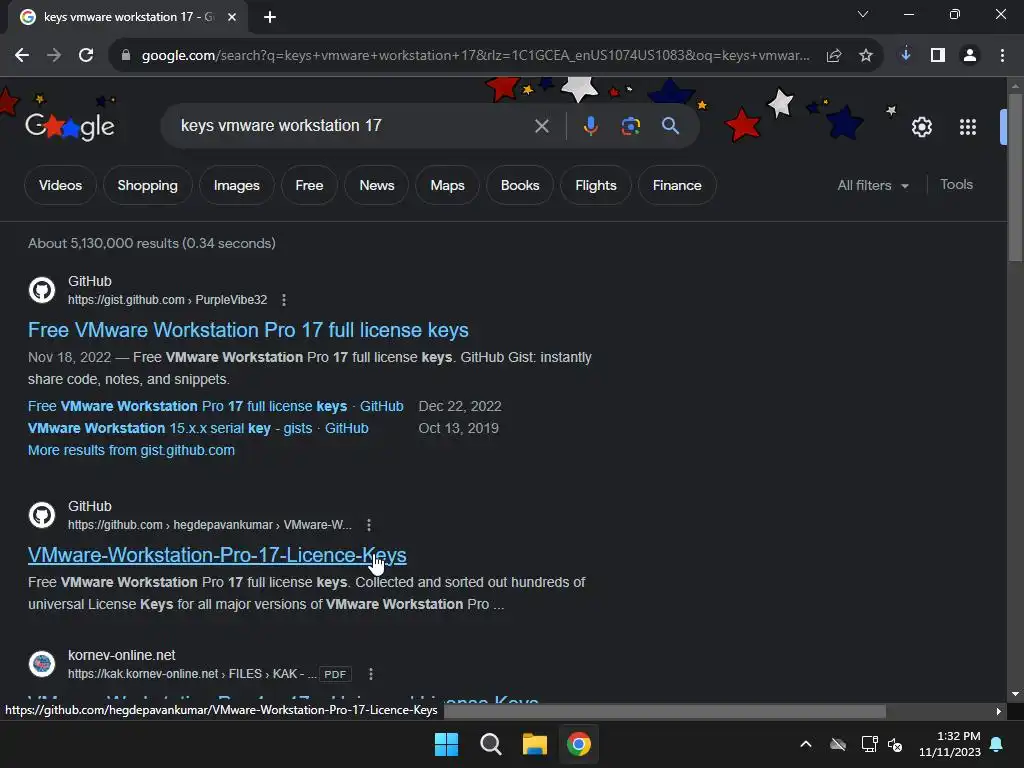Open more options for kornev-online.net result
Image resolution: width=1024 pixels, height=768 pixels.
[x=371, y=674]
